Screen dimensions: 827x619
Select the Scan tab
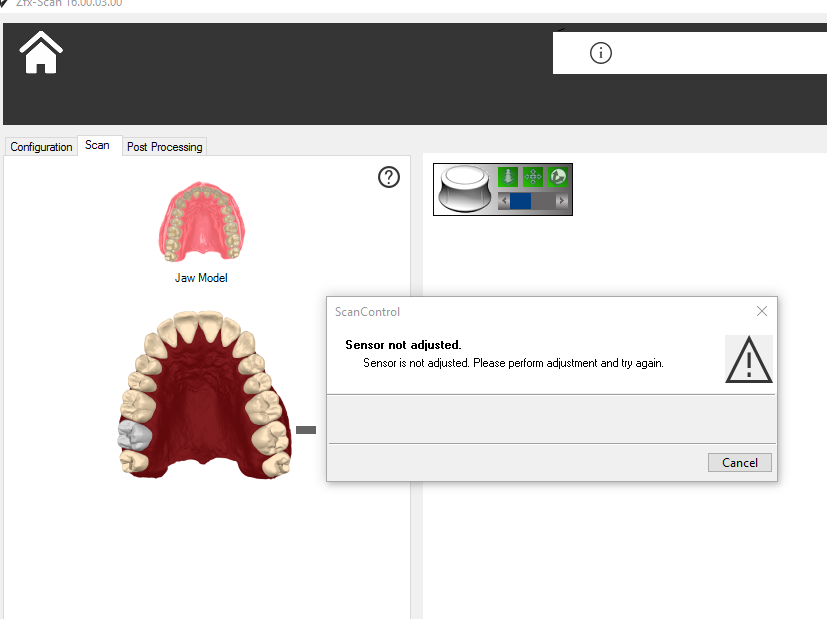point(97,146)
